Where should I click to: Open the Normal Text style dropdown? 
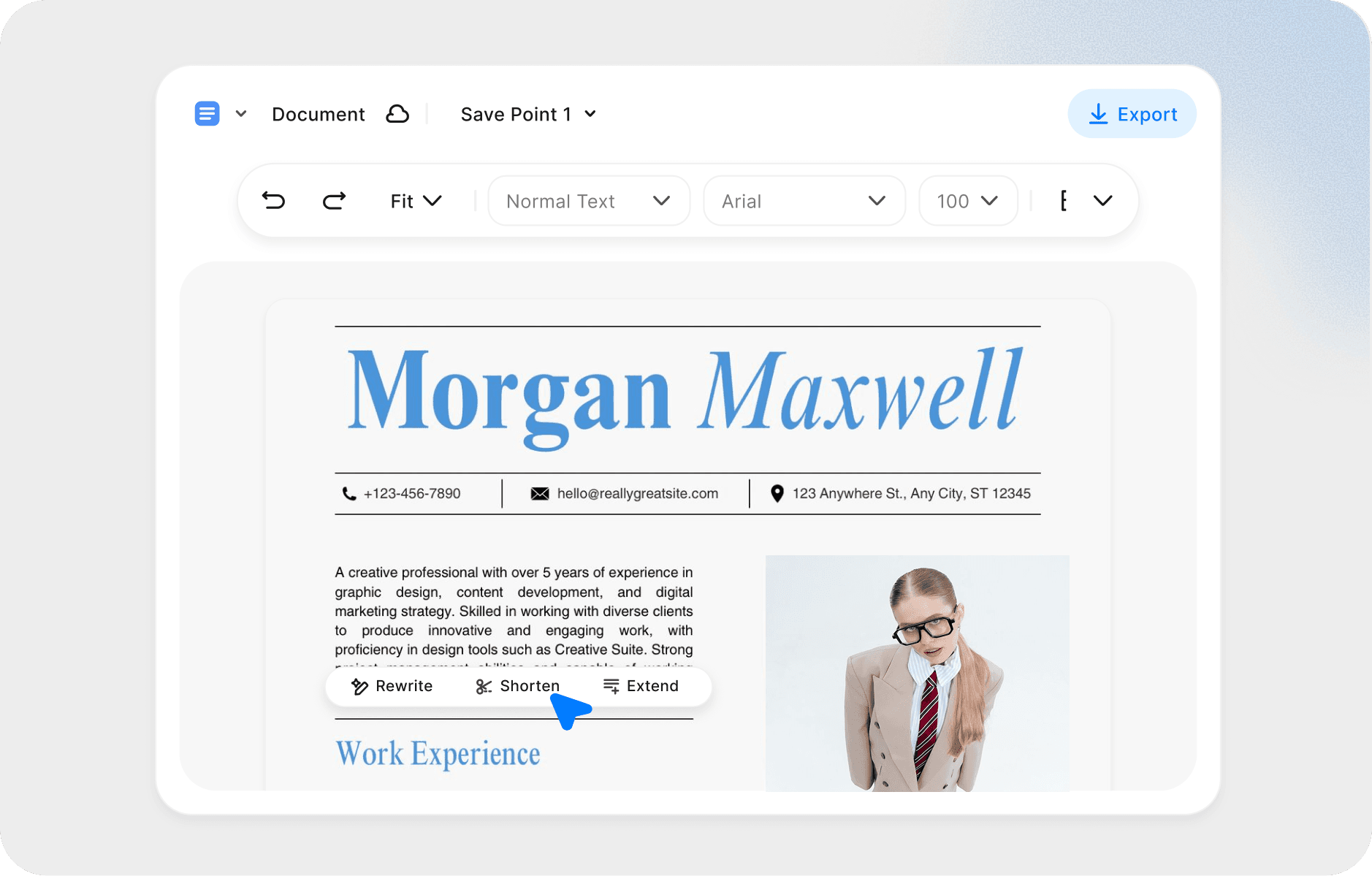click(x=588, y=200)
